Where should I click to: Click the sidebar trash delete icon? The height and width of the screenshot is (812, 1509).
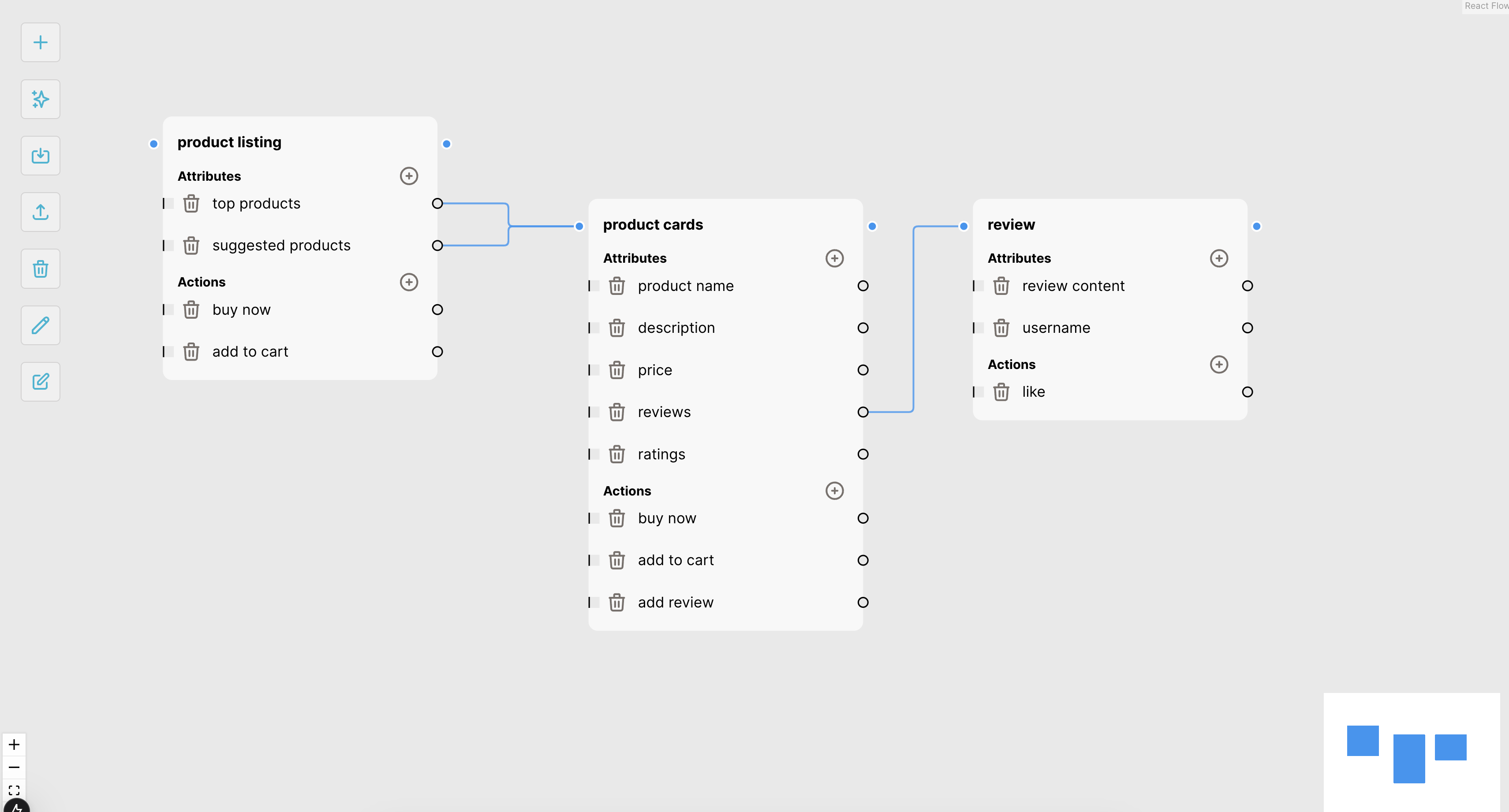tap(41, 269)
